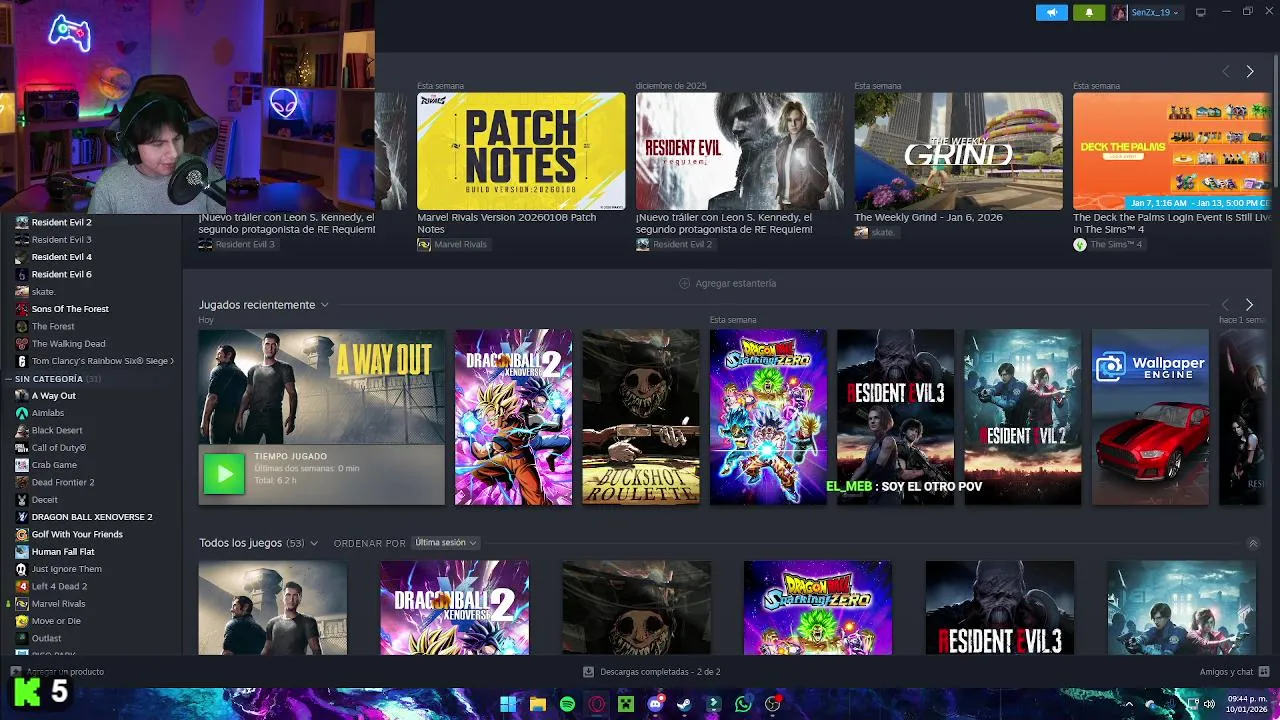1280x720 pixels.
Task: Play A Way Out with green button
Action: (x=224, y=474)
